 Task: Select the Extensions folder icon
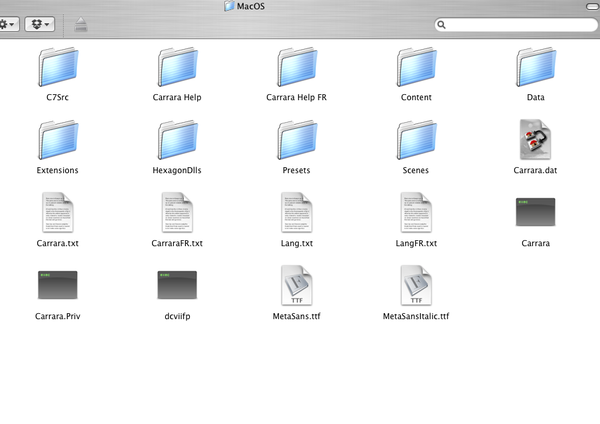58,140
